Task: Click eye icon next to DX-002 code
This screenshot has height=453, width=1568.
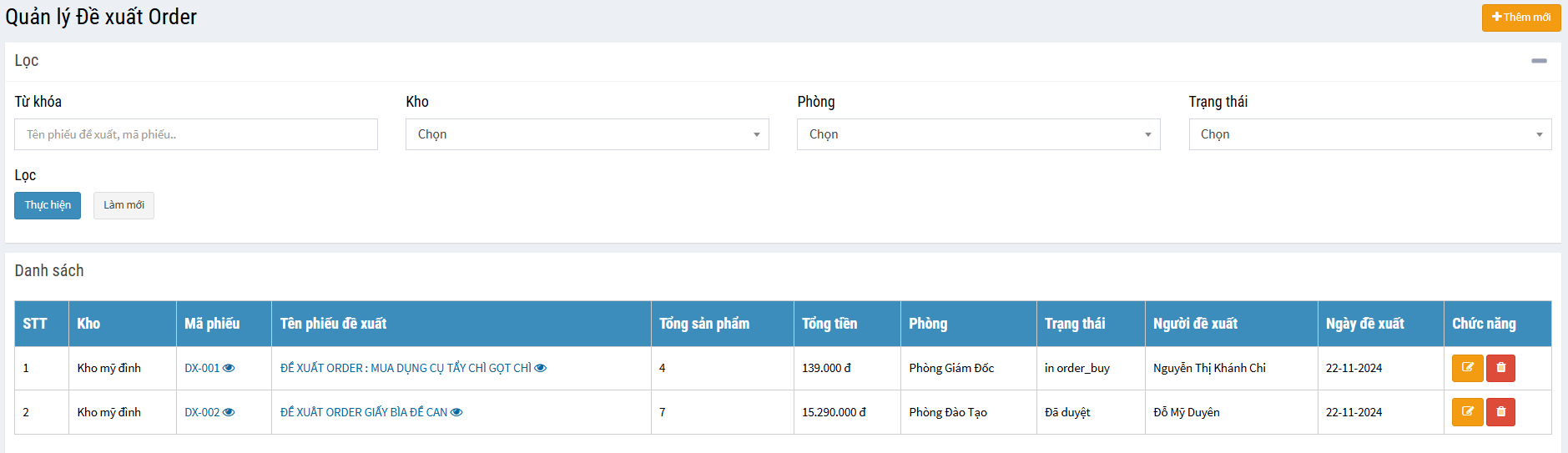Action: [229, 412]
